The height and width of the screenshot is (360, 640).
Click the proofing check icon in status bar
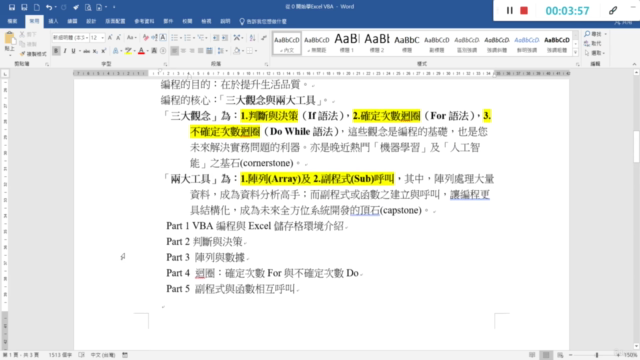(x=81, y=355)
